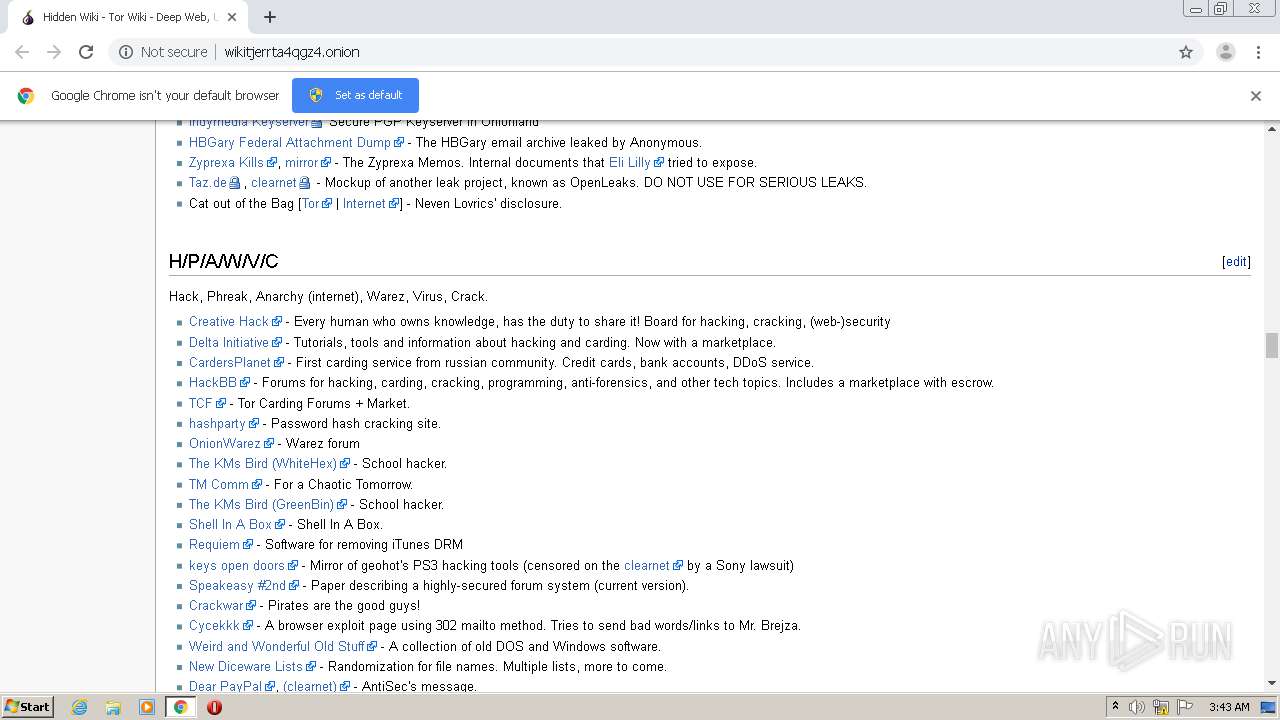Dismiss the default browser notification bar
Viewport: 1280px width, 720px height.
[1255, 96]
